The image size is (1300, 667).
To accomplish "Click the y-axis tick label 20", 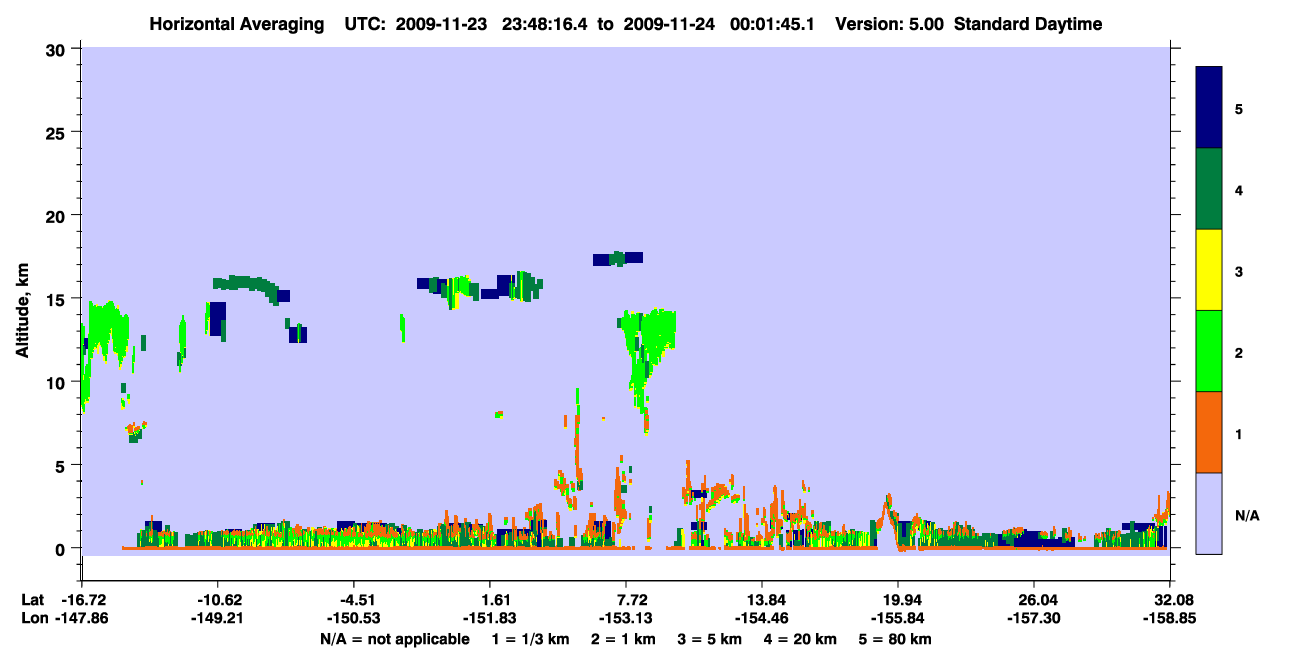I will [57, 215].
